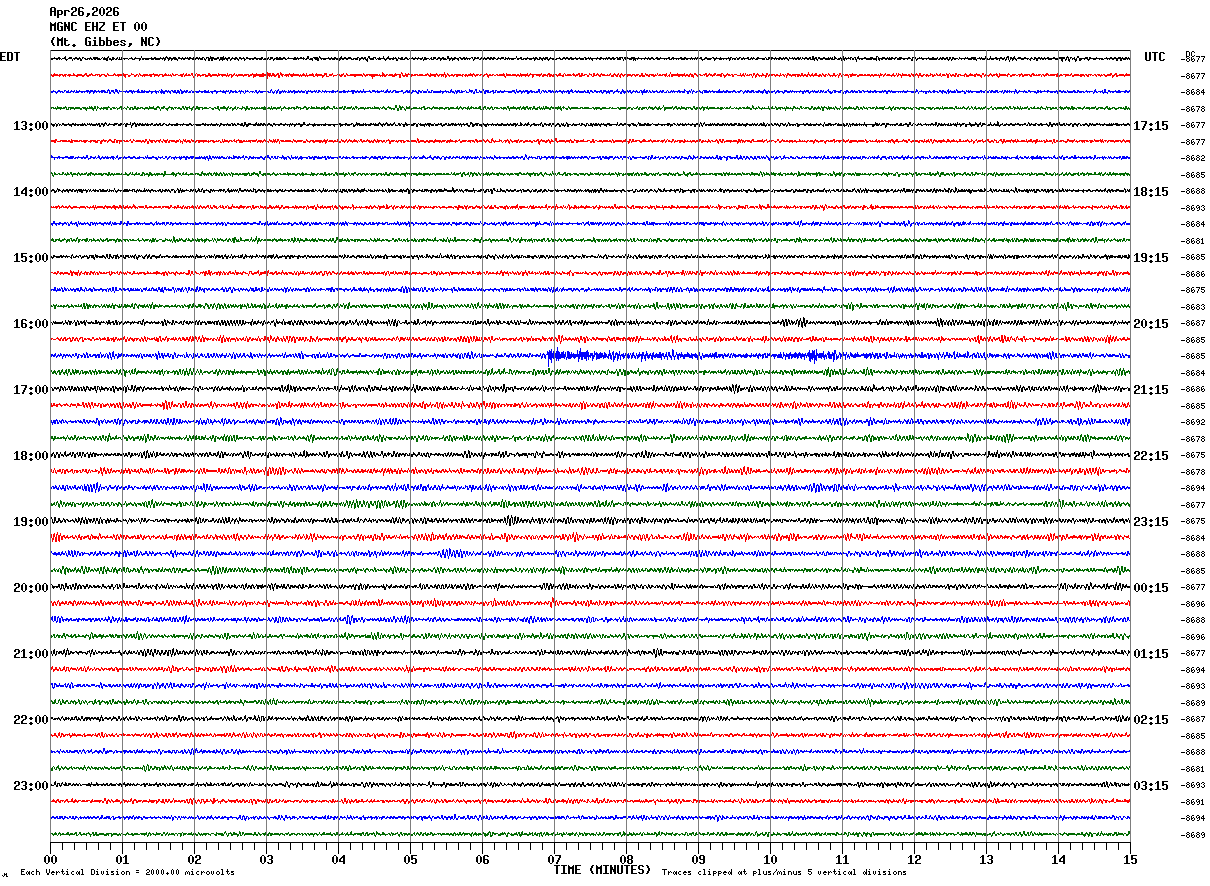
Task: Click minute tick label 10 on the axis
Action: tap(770, 859)
